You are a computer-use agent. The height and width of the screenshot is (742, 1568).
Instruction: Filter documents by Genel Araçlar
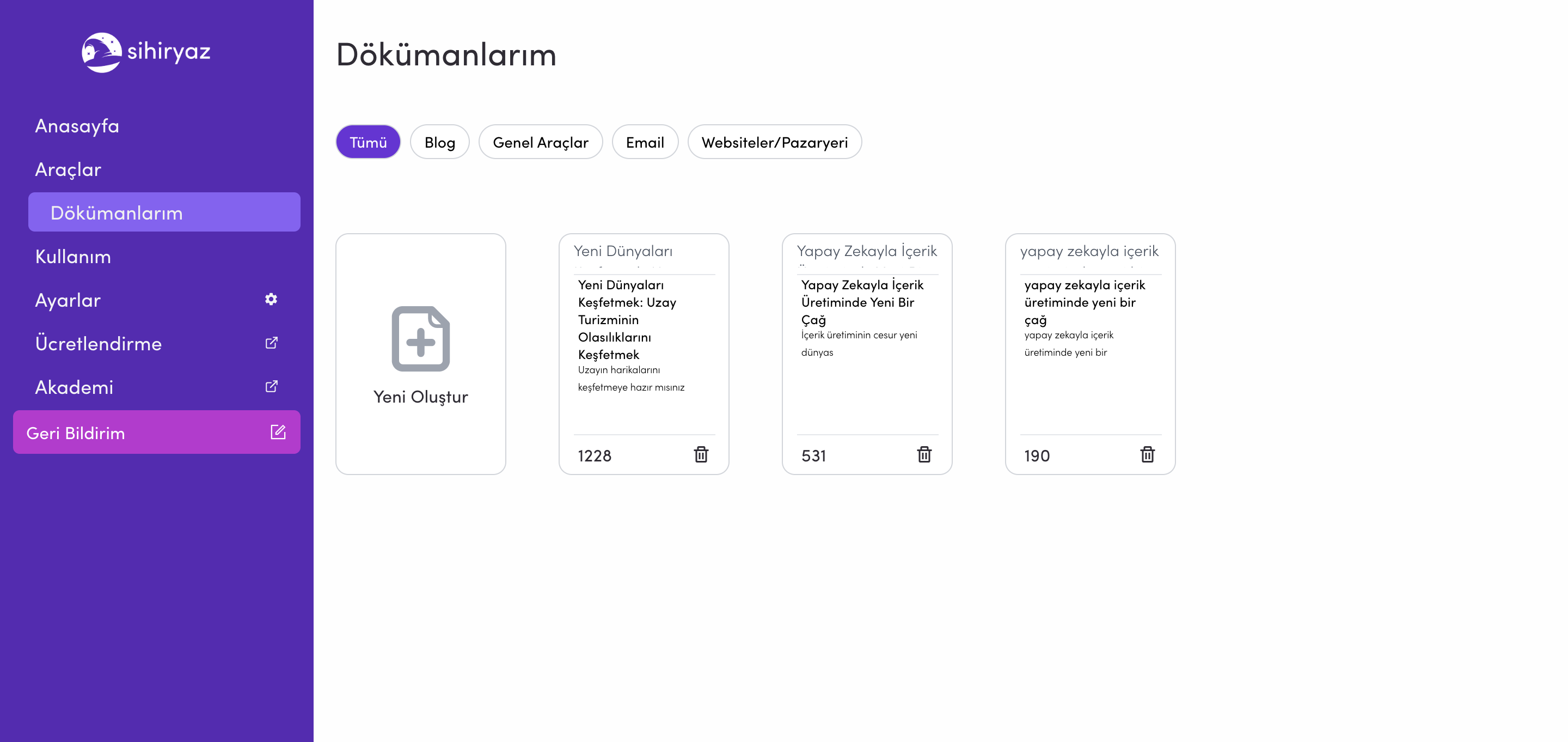click(x=541, y=142)
